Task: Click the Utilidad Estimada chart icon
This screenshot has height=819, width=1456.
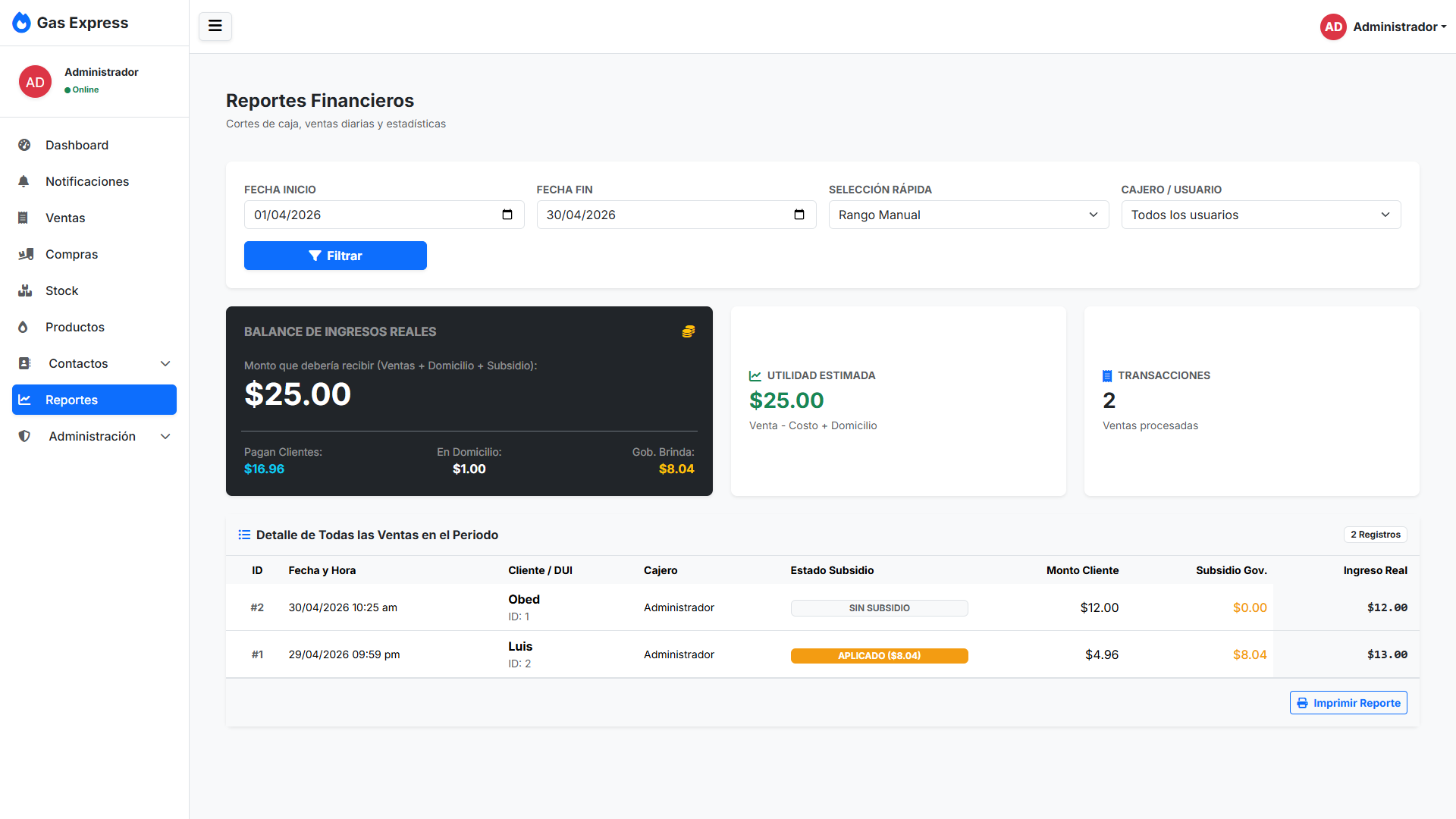Action: [755, 376]
